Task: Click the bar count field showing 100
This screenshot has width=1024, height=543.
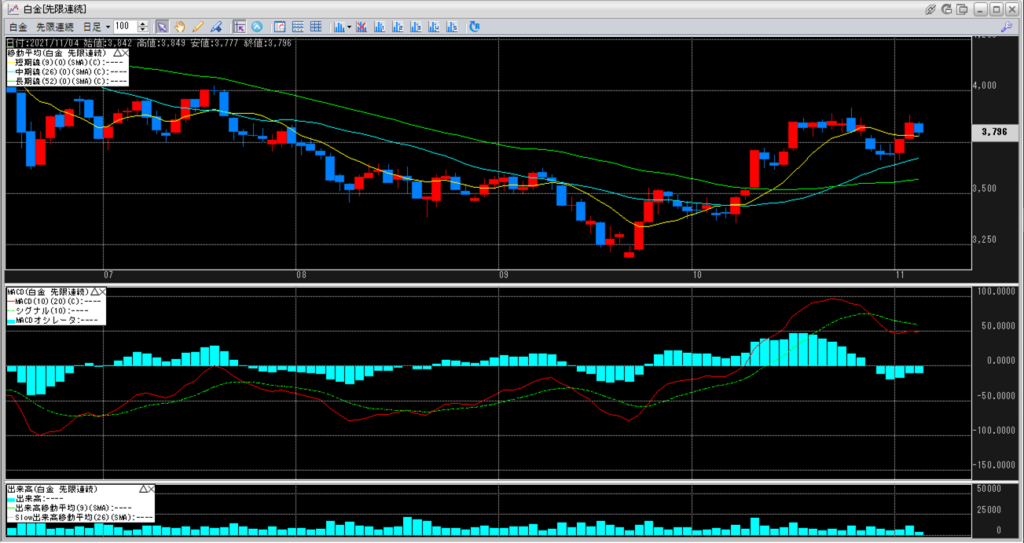Action: pyautogui.click(x=125, y=25)
